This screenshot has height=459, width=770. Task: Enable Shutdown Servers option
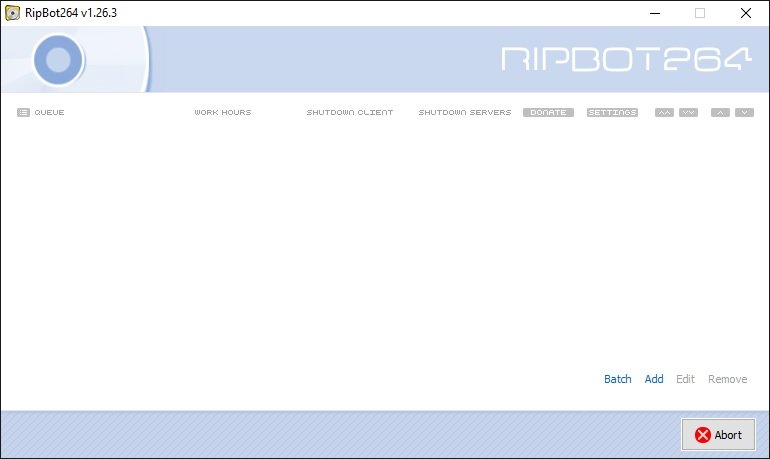point(464,113)
